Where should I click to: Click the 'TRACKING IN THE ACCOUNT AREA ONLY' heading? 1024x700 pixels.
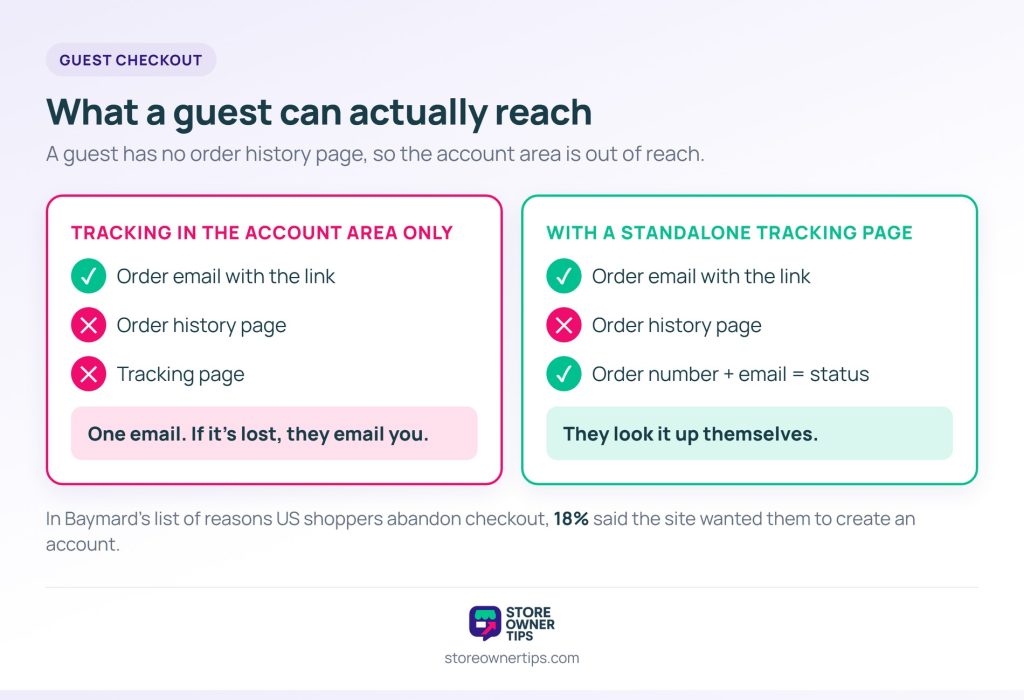click(262, 232)
